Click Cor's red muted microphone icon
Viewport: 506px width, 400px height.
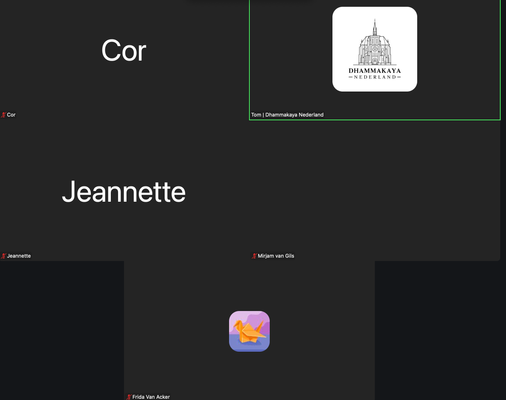pyautogui.click(x=3, y=115)
